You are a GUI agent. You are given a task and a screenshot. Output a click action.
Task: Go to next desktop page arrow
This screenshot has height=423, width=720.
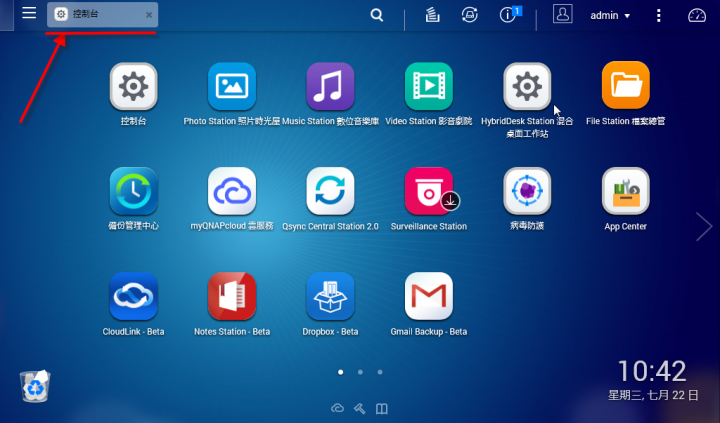(x=703, y=226)
